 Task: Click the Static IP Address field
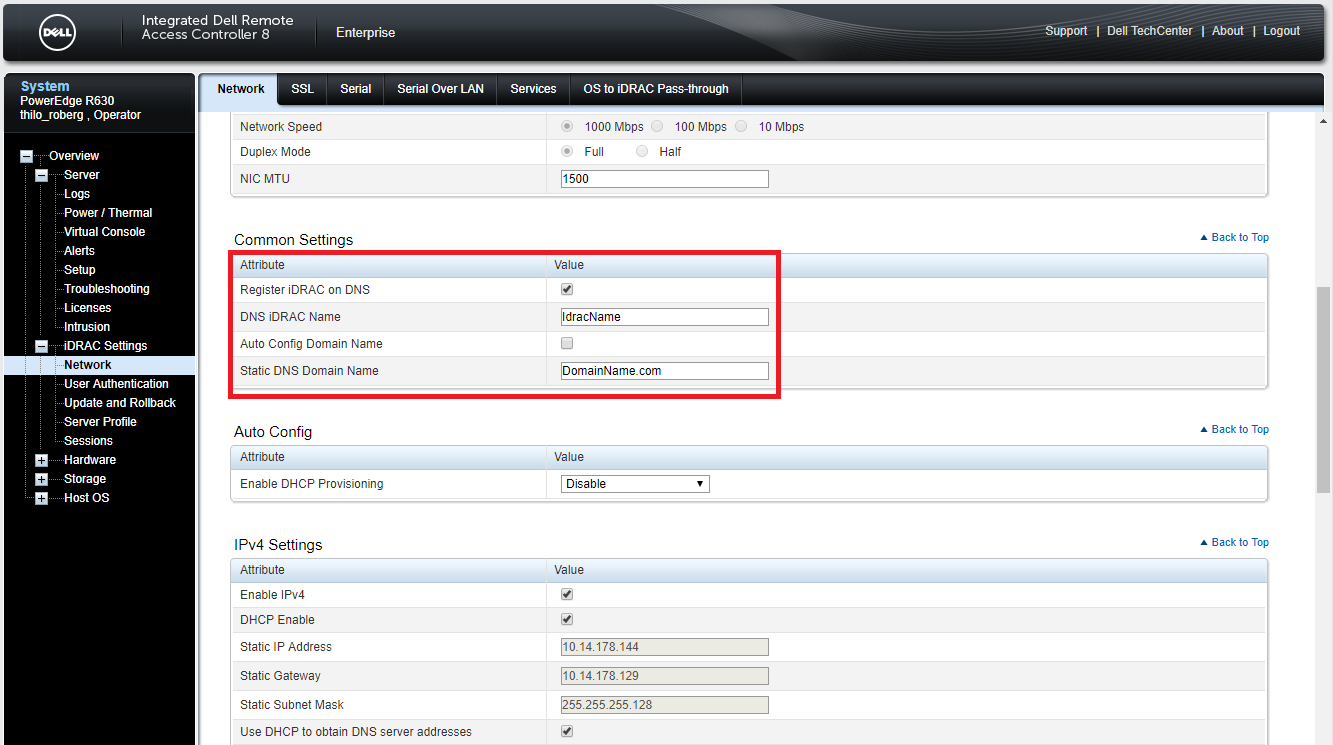click(665, 647)
